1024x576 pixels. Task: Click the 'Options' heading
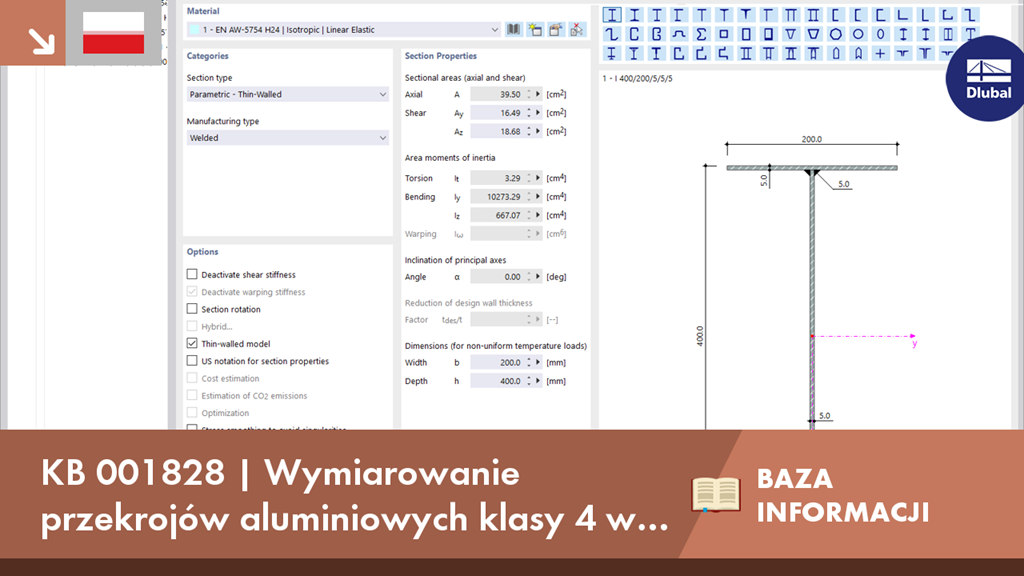pos(202,251)
